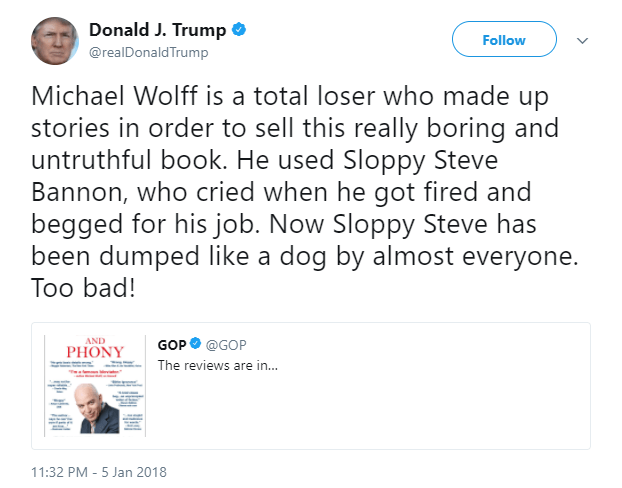Click the blue verified badge beside Trump's name
The image size is (622, 488).
click(x=239, y=30)
